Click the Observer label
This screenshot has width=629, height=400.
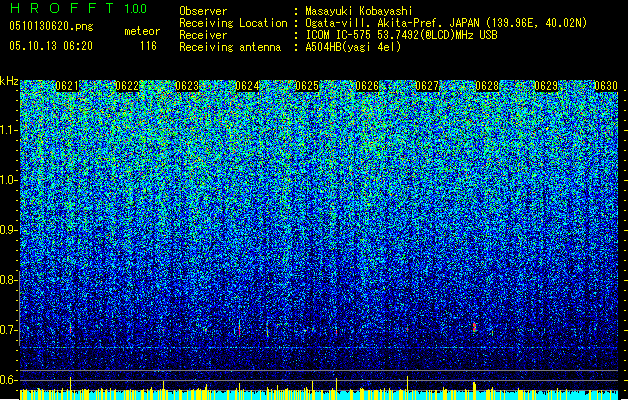tap(203, 11)
